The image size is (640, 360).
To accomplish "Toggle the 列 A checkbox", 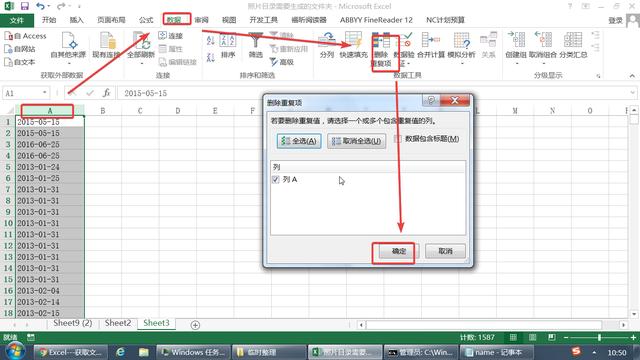I will pyautogui.click(x=276, y=180).
